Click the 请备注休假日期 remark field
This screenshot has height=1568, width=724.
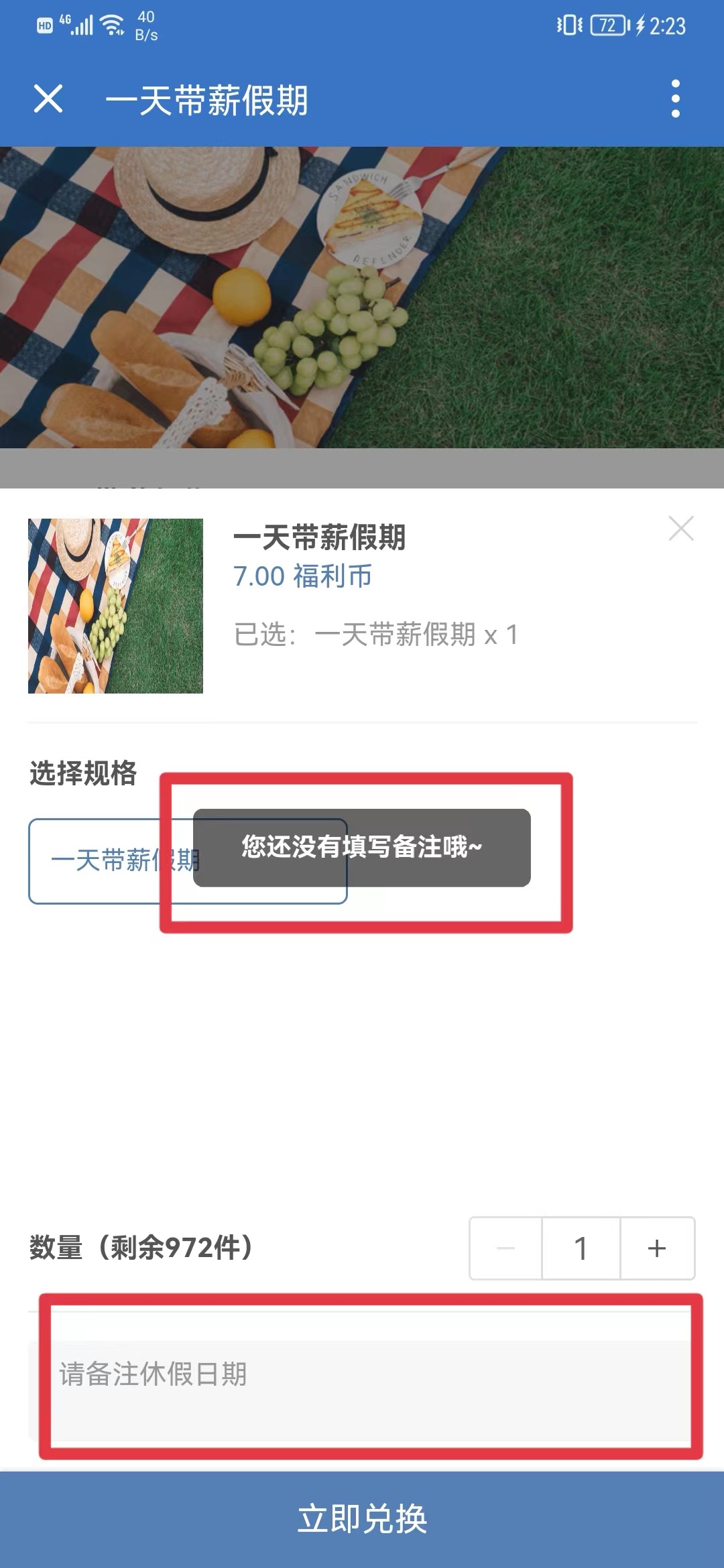(x=362, y=1390)
